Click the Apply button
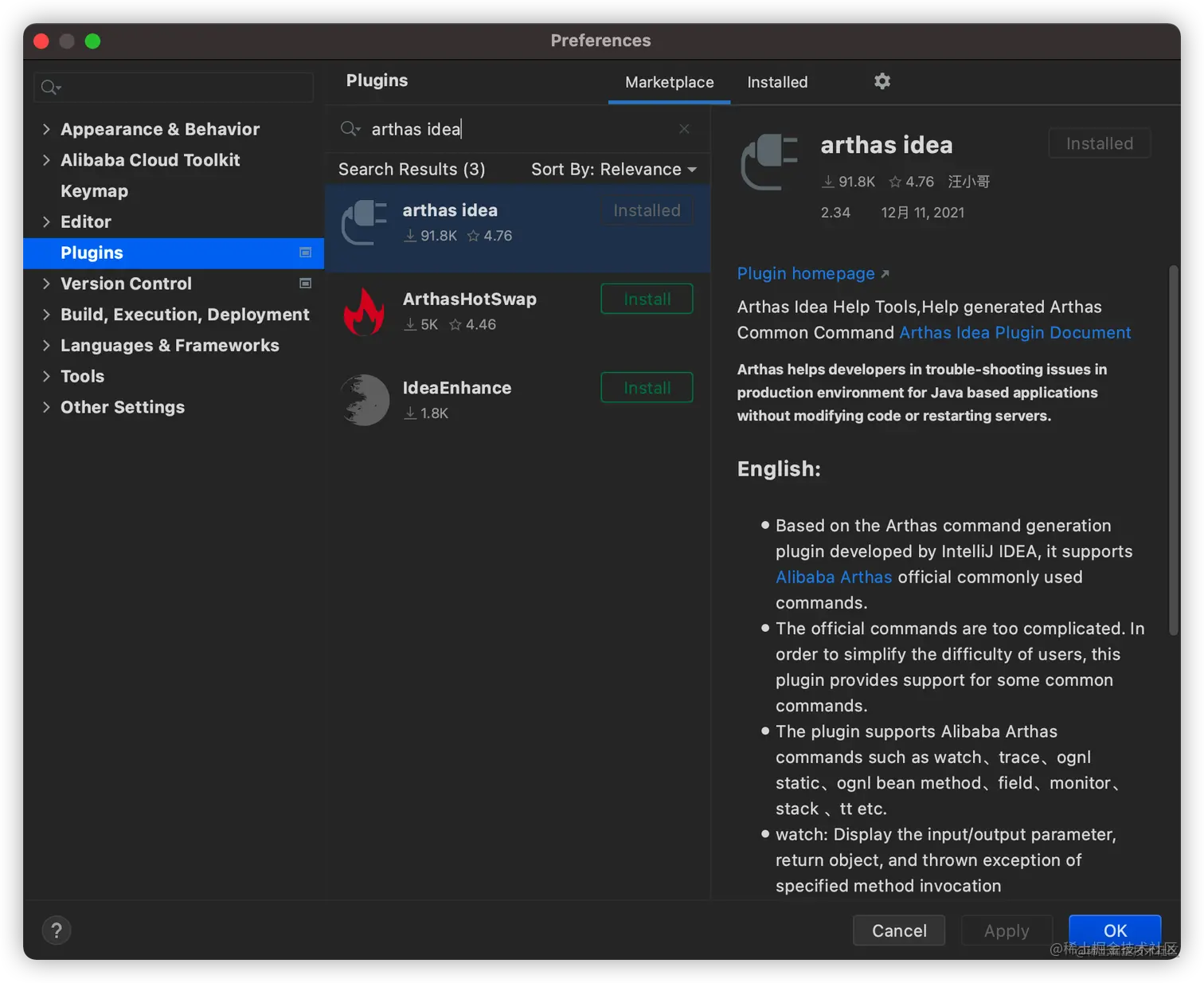The image size is (1204, 983). click(x=1007, y=930)
